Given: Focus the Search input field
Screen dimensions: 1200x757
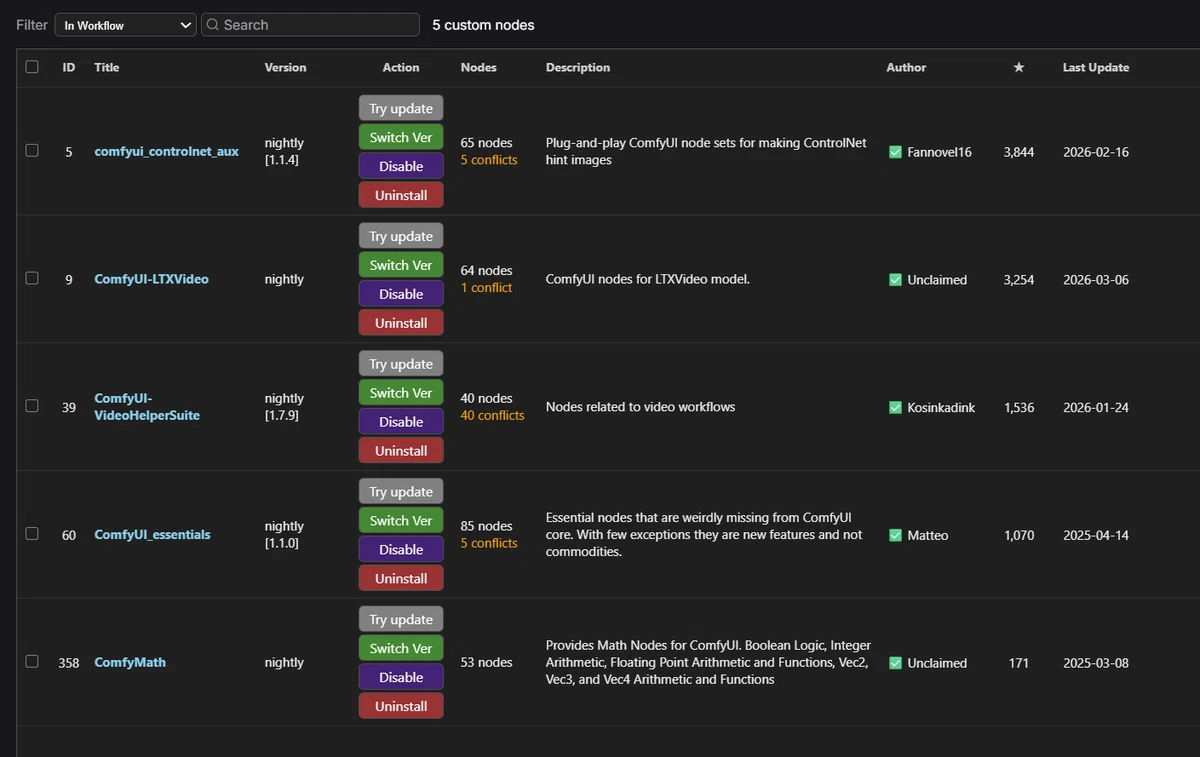Looking at the screenshot, I should (310, 25).
